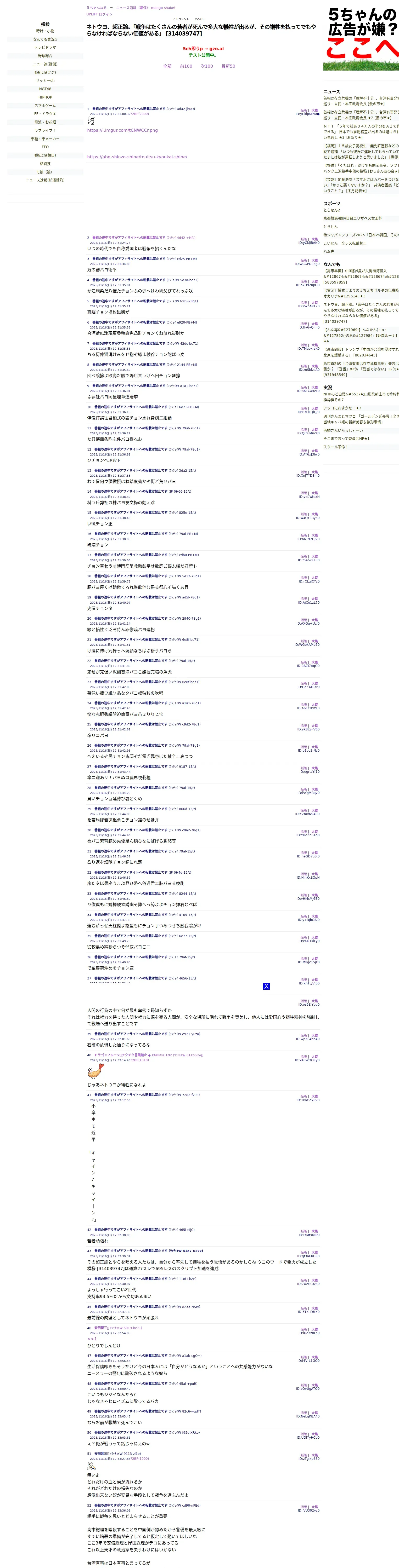The width and height of the screenshot is (399, 1568).
Task: Open the 【芸能】加藤浩次 news thread
Action: [x=361, y=185]
